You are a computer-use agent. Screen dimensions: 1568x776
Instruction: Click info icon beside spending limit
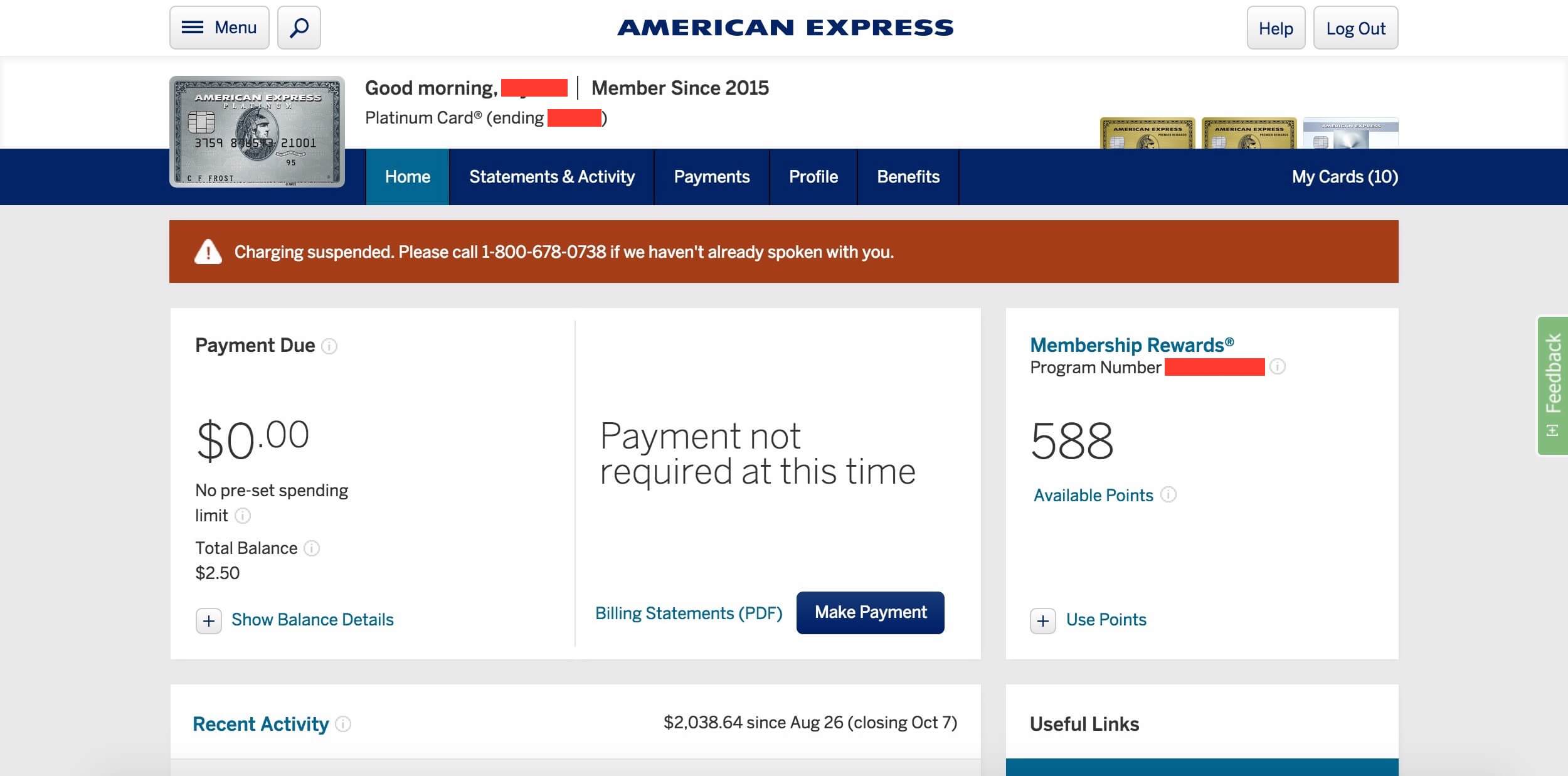[243, 516]
